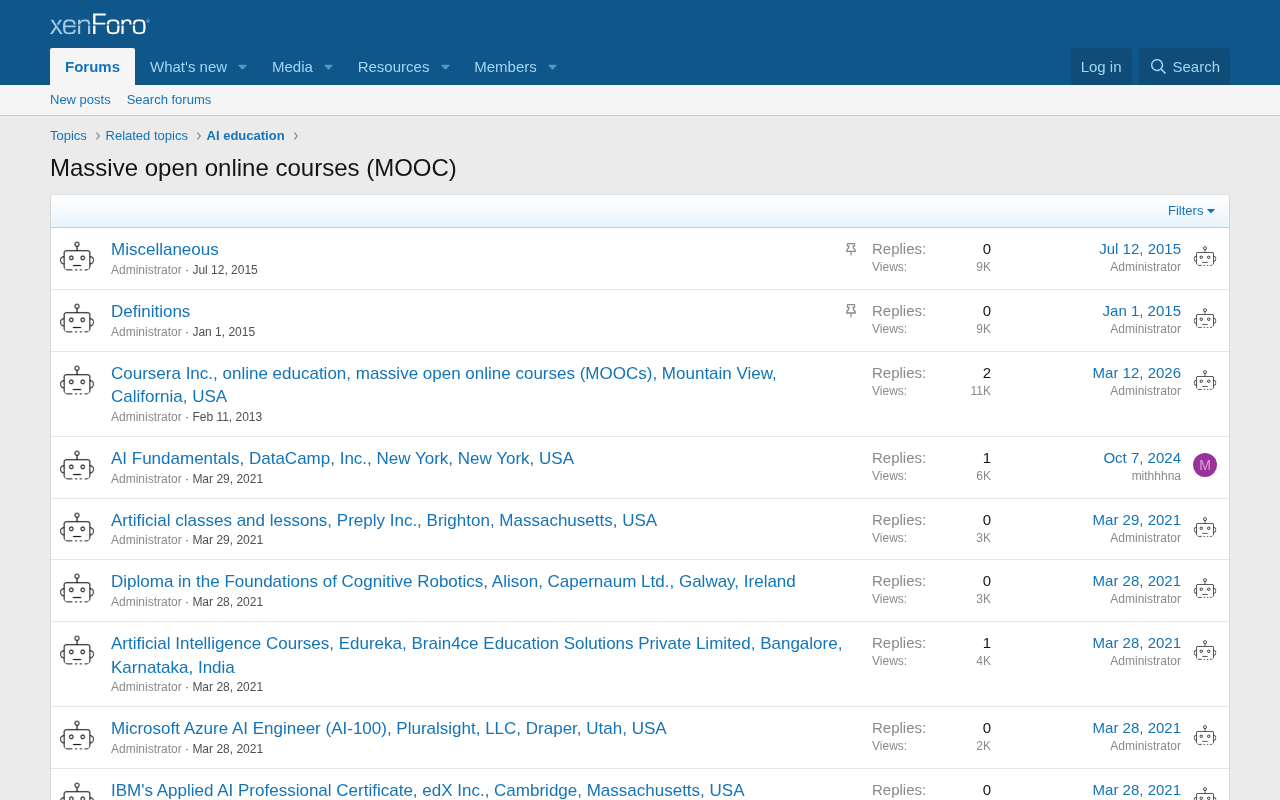This screenshot has width=1280, height=800.
Task: Select the Forums tab
Action: pyautogui.click(x=92, y=67)
